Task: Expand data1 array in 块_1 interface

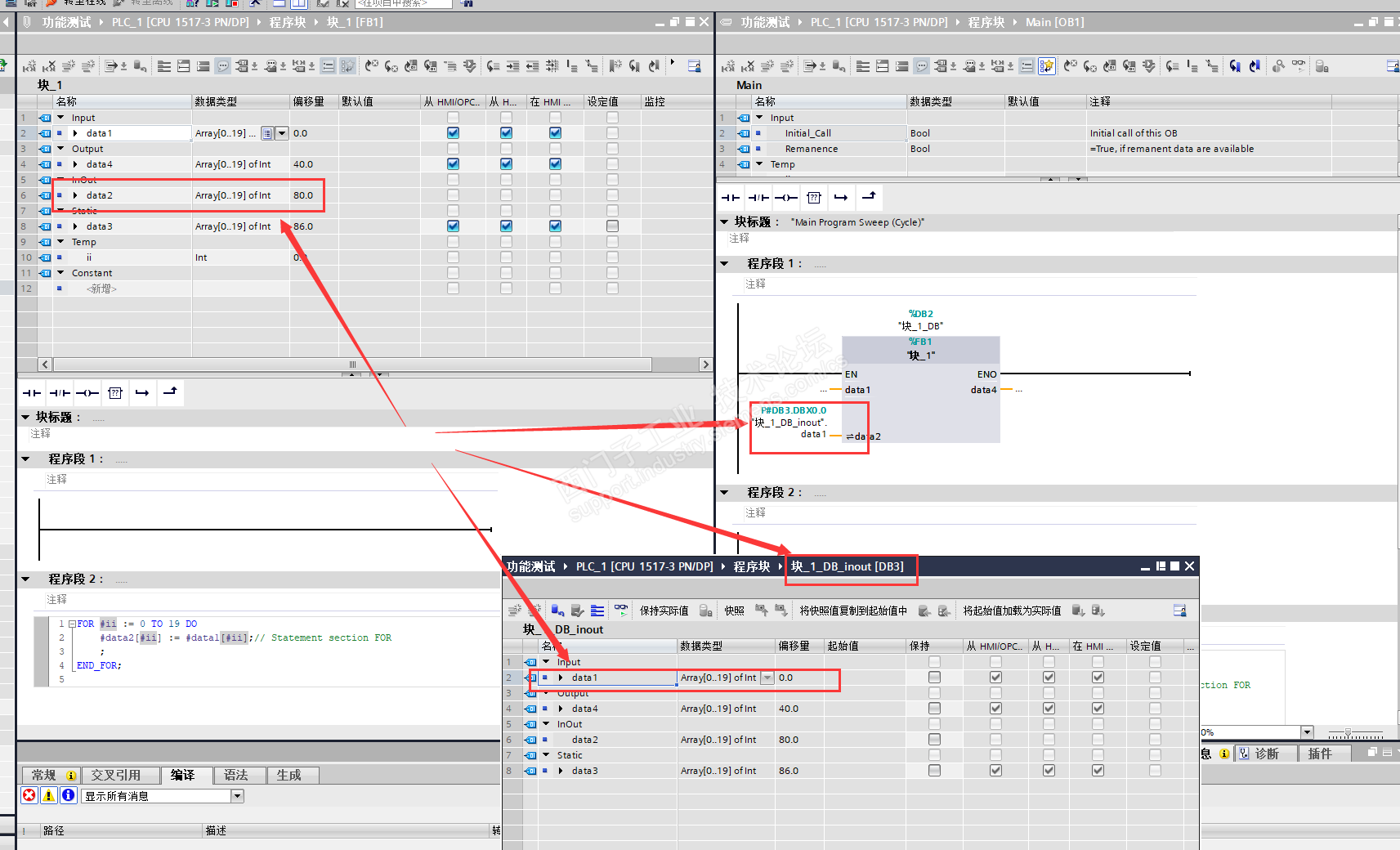Action: pyautogui.click(x=75, y=133)
